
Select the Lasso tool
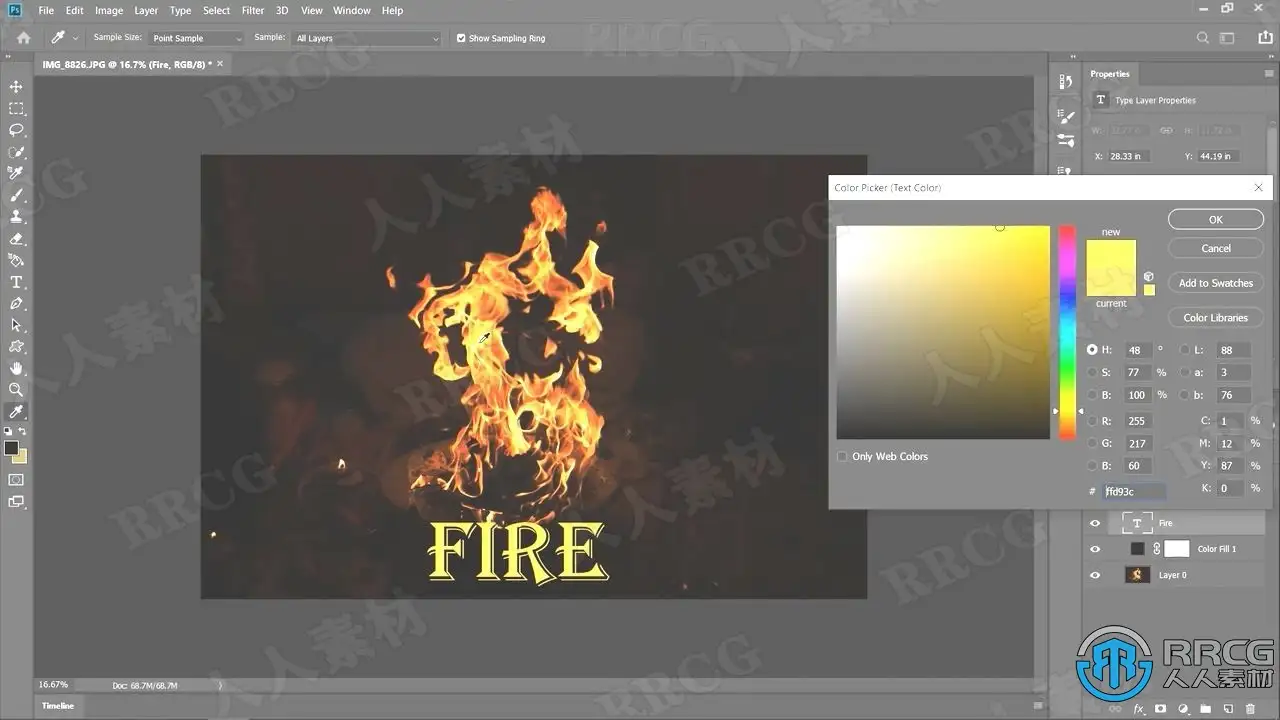16,130
